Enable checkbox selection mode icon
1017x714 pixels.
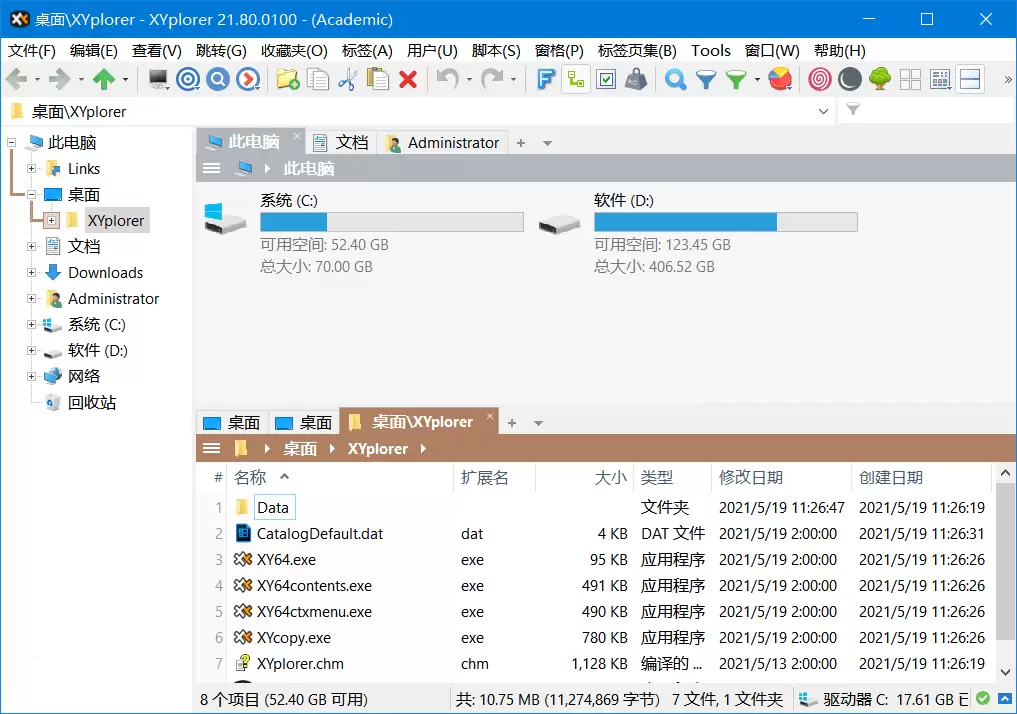coord(605,78)
